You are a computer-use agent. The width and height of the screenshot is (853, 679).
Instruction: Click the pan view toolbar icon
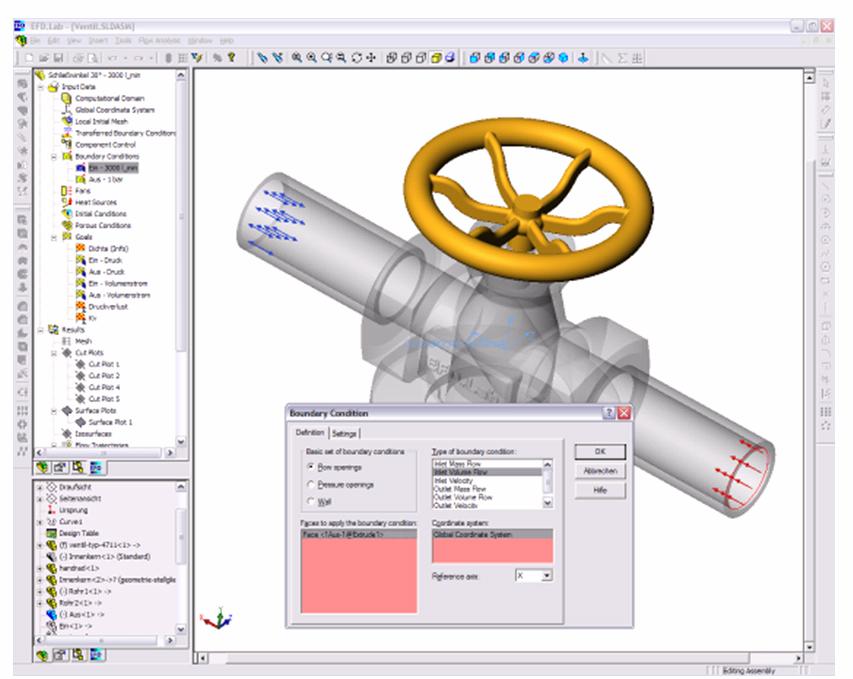[371, 58]
